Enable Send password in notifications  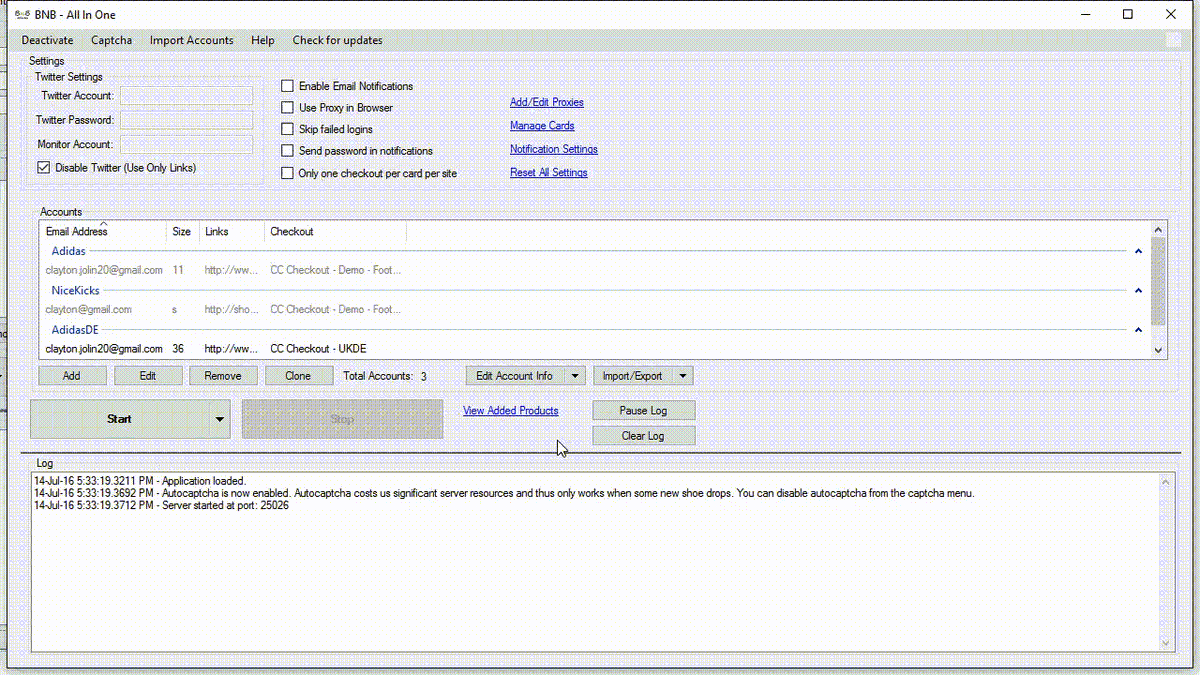point(287,151)
